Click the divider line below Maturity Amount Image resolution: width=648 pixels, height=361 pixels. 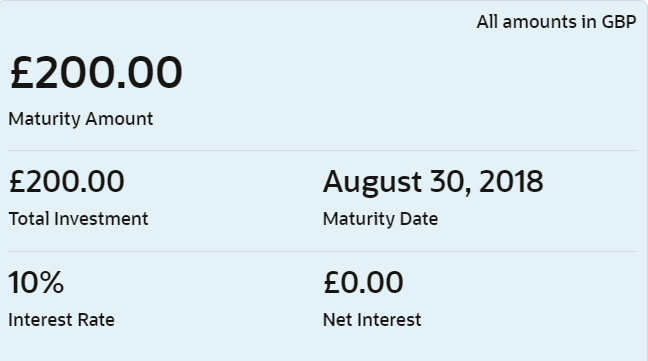click(322, 150)
